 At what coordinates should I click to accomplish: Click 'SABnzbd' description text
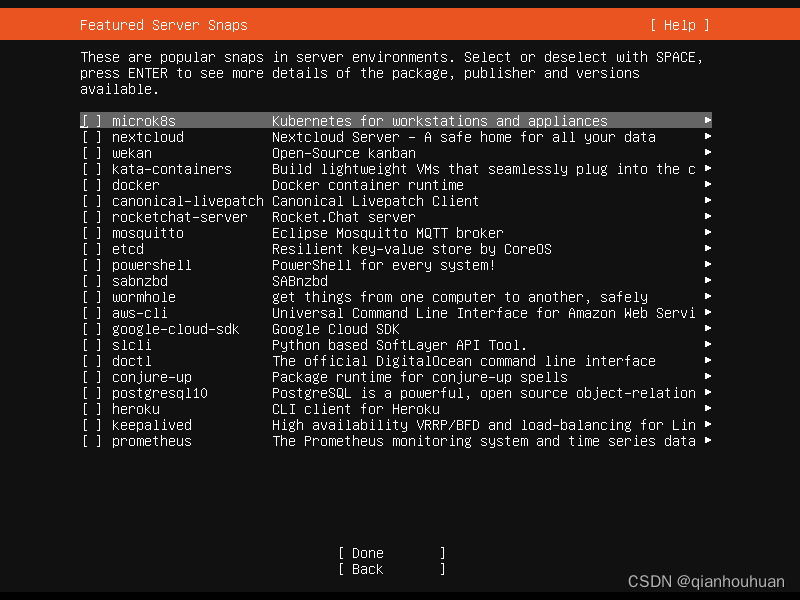pyautogui.click(x=300, y=281)
